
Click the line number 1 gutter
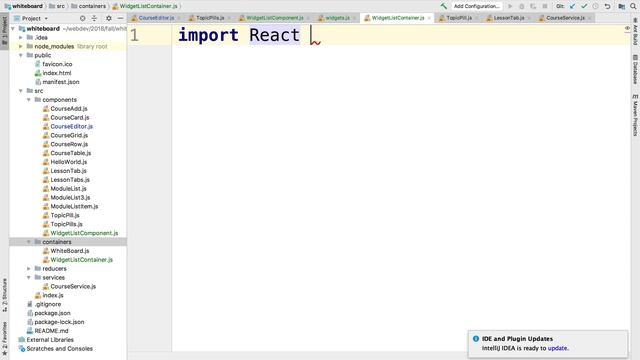pyautogui.click(x=135, y=35)
